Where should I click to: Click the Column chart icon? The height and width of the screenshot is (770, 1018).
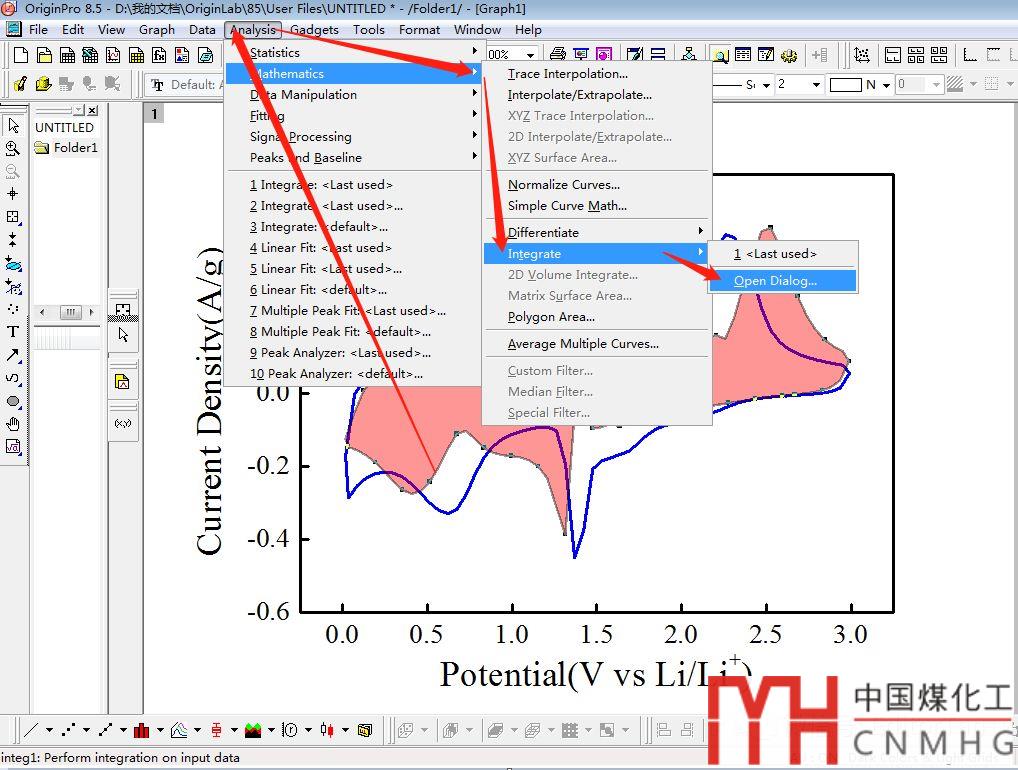click(x=141, y=730)
